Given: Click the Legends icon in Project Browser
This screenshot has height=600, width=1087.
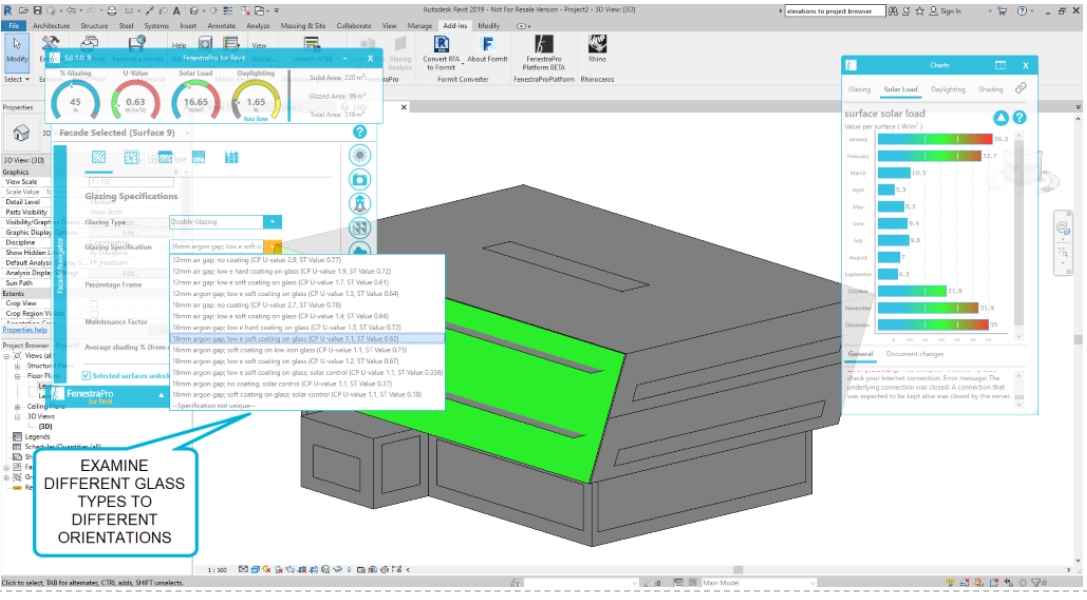Looking at the screenshot, I should (x=17, y=436).
